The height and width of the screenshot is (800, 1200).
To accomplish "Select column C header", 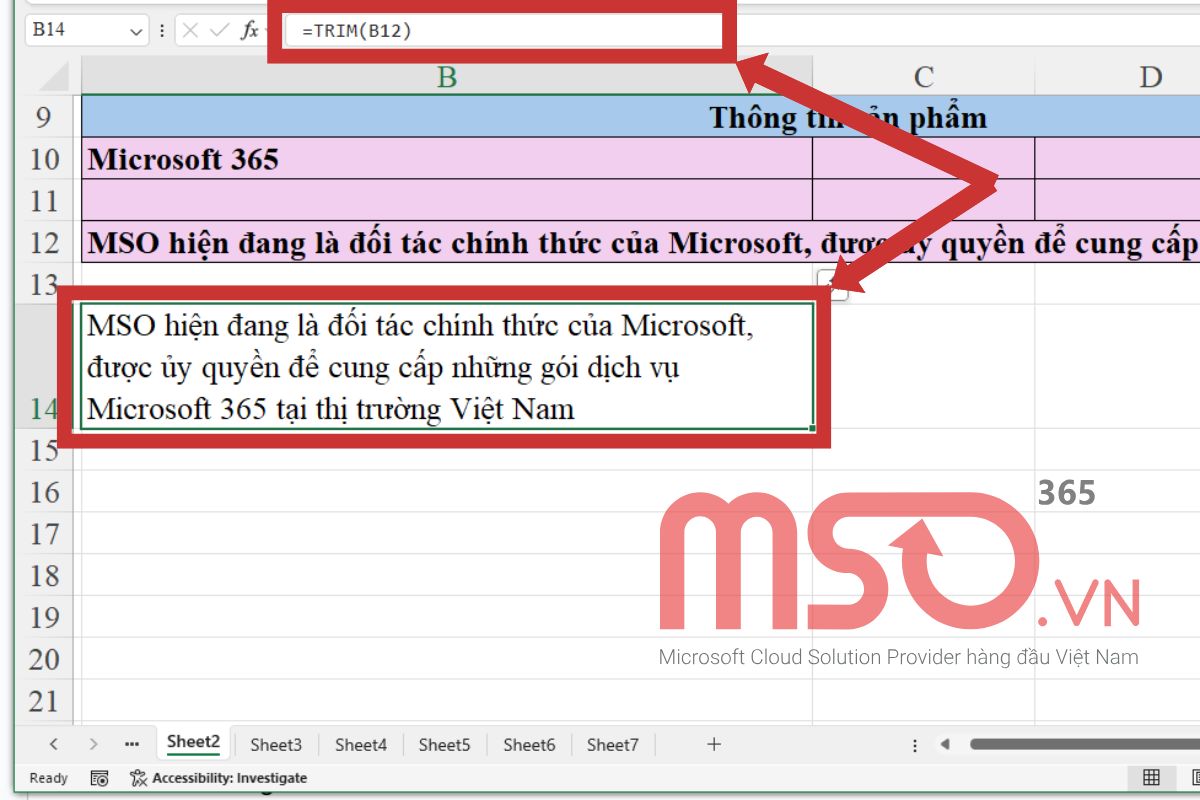I will 923,76.
